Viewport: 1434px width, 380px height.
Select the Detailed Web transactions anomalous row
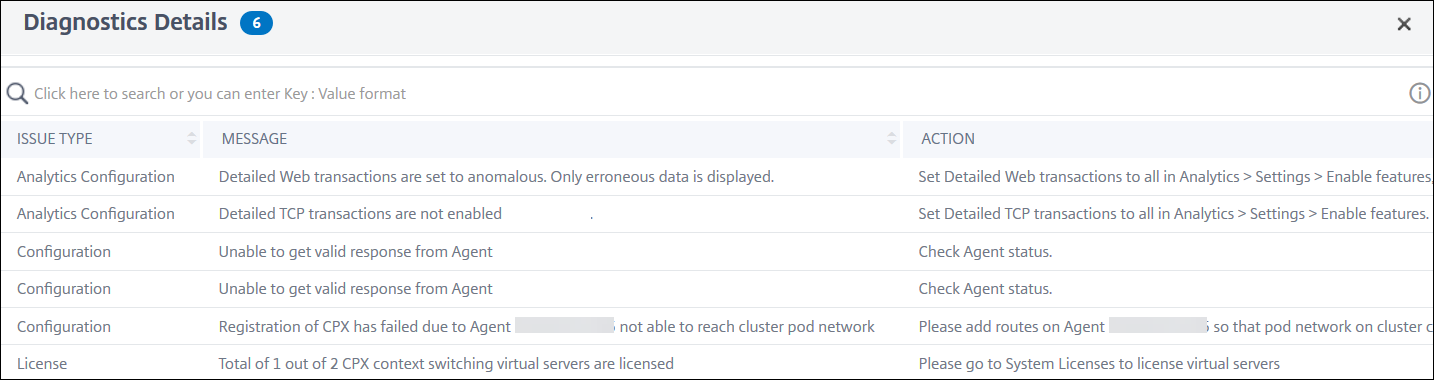coord(717,177)
